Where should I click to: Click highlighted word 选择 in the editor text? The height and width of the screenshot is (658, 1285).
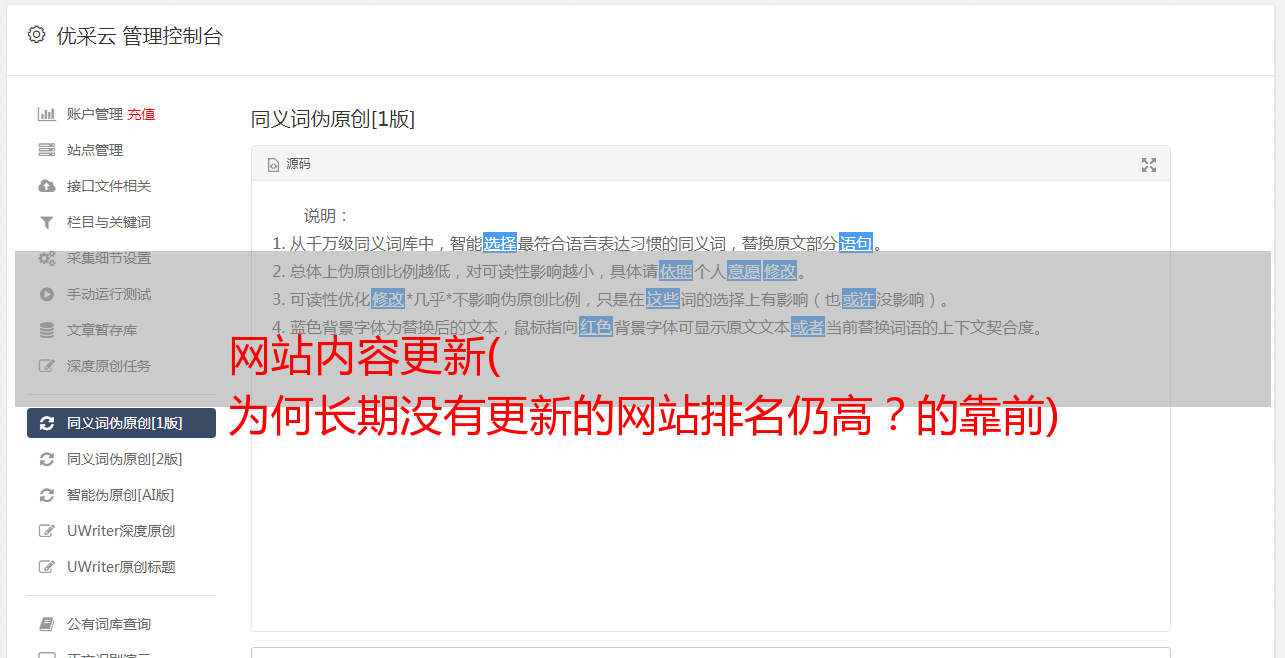[500, 243]
